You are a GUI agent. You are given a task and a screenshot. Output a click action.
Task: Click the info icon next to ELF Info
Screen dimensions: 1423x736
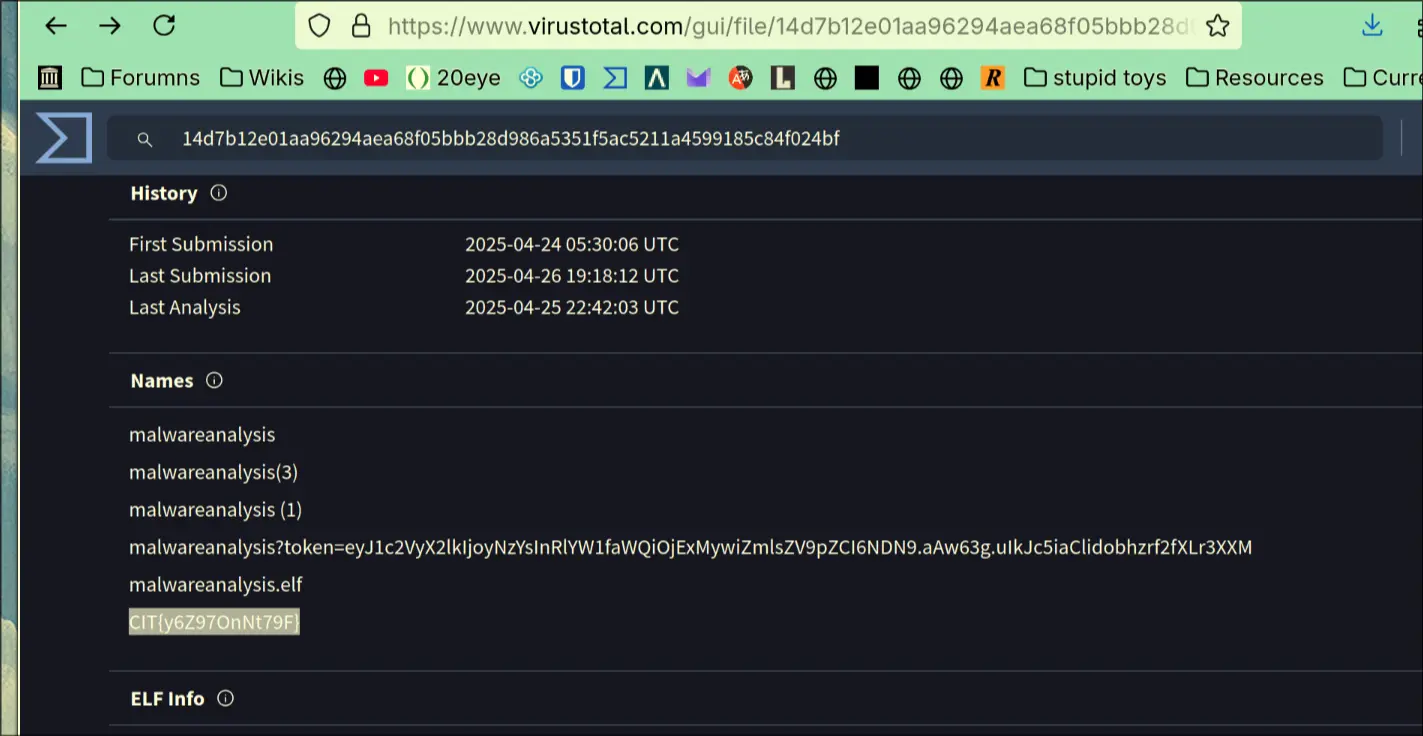(x=225, y=698)
